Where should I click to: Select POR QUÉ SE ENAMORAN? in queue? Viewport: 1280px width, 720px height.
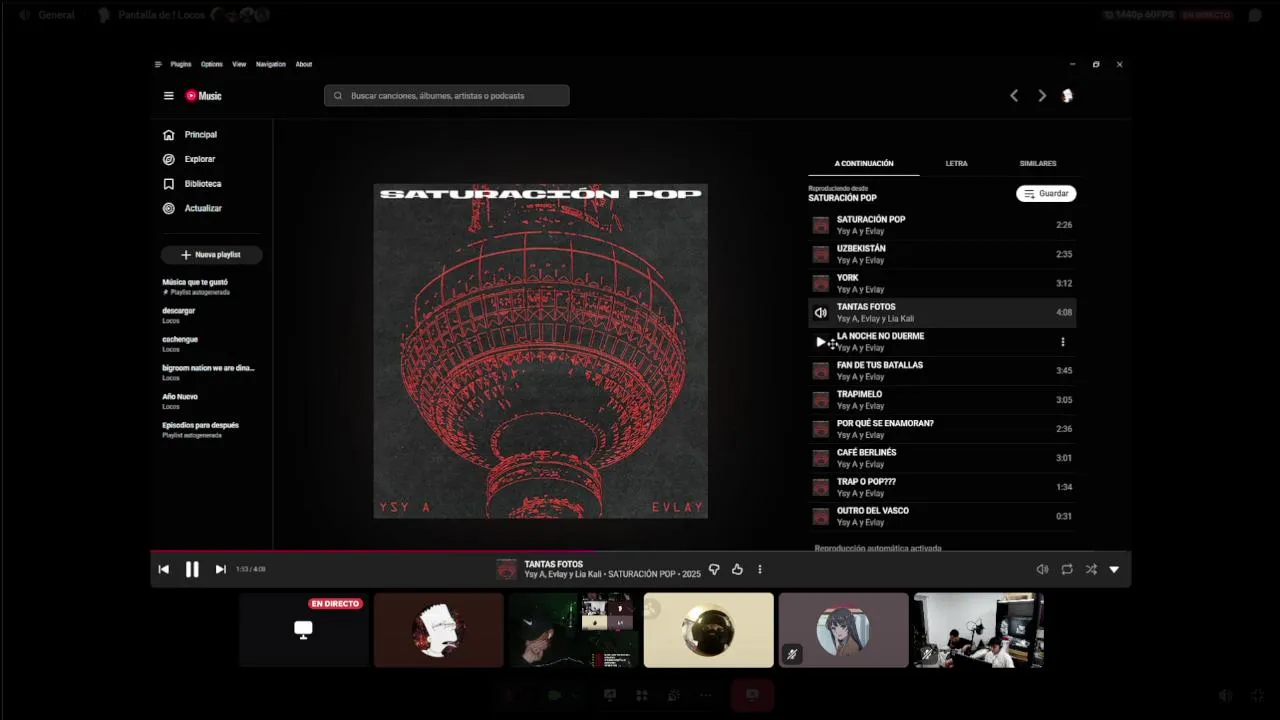click(942, 429)
